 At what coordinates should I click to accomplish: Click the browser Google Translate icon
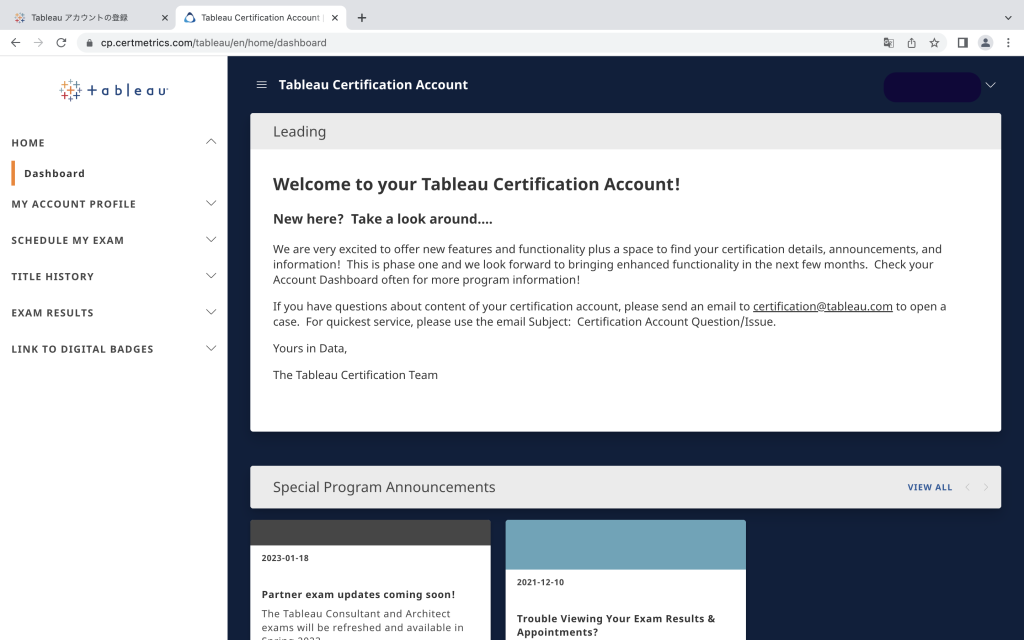click(889, 43)
